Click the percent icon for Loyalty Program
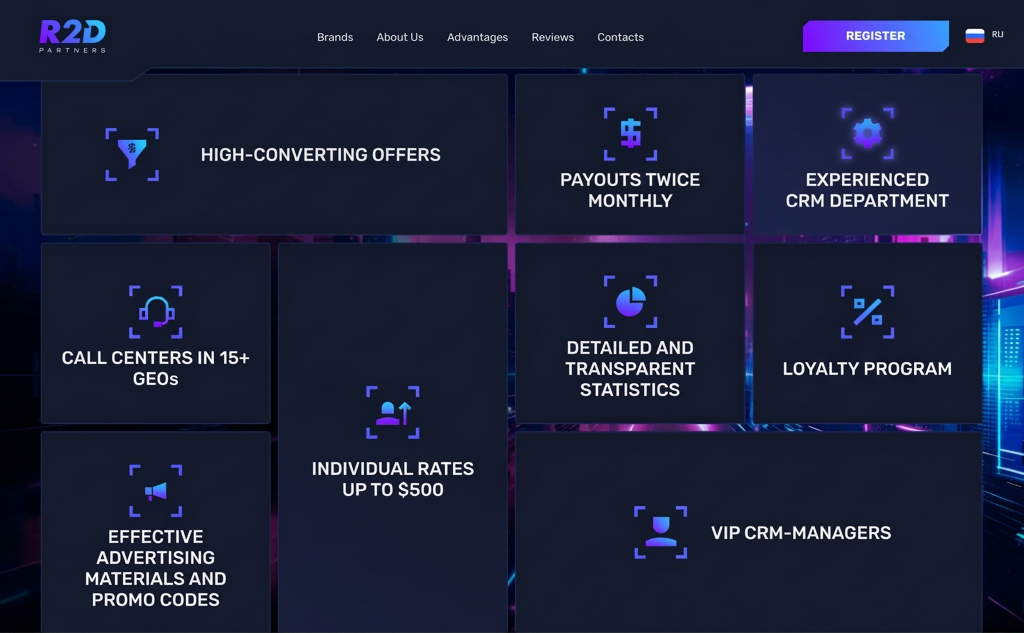This screenshot has width=1024, height=633. click(x=867, y=312)
